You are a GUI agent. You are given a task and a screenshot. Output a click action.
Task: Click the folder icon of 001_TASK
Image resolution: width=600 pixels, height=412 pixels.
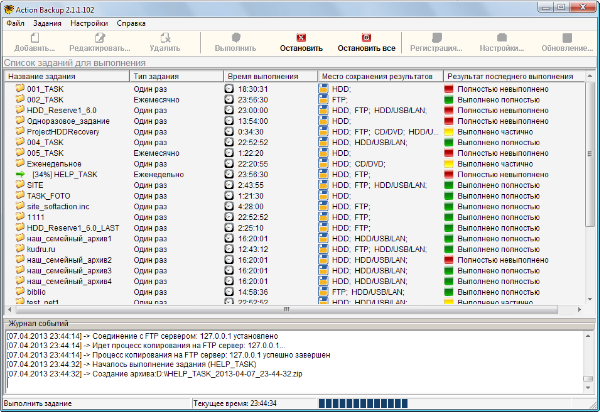point(20,89)
